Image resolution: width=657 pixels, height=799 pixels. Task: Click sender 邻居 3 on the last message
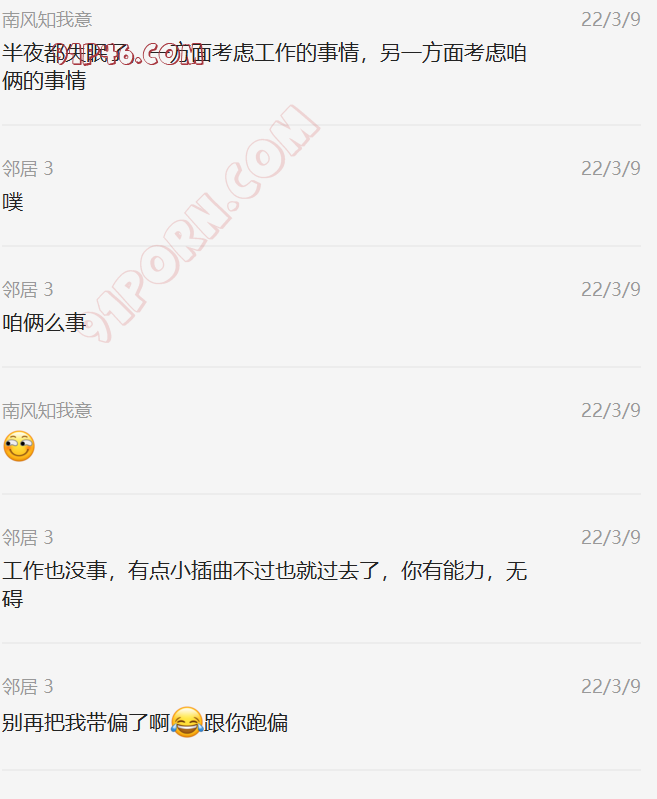[x=28, y=686]
